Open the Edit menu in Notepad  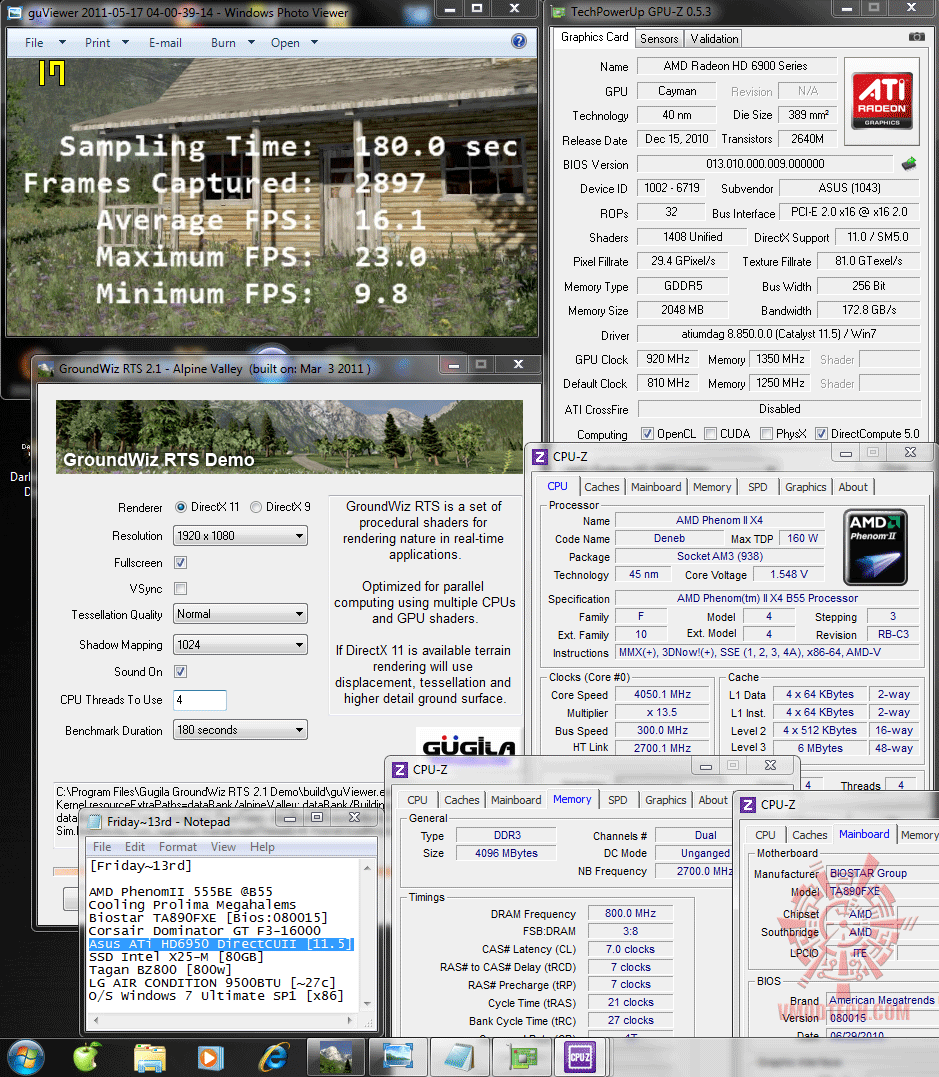(135, 847)
